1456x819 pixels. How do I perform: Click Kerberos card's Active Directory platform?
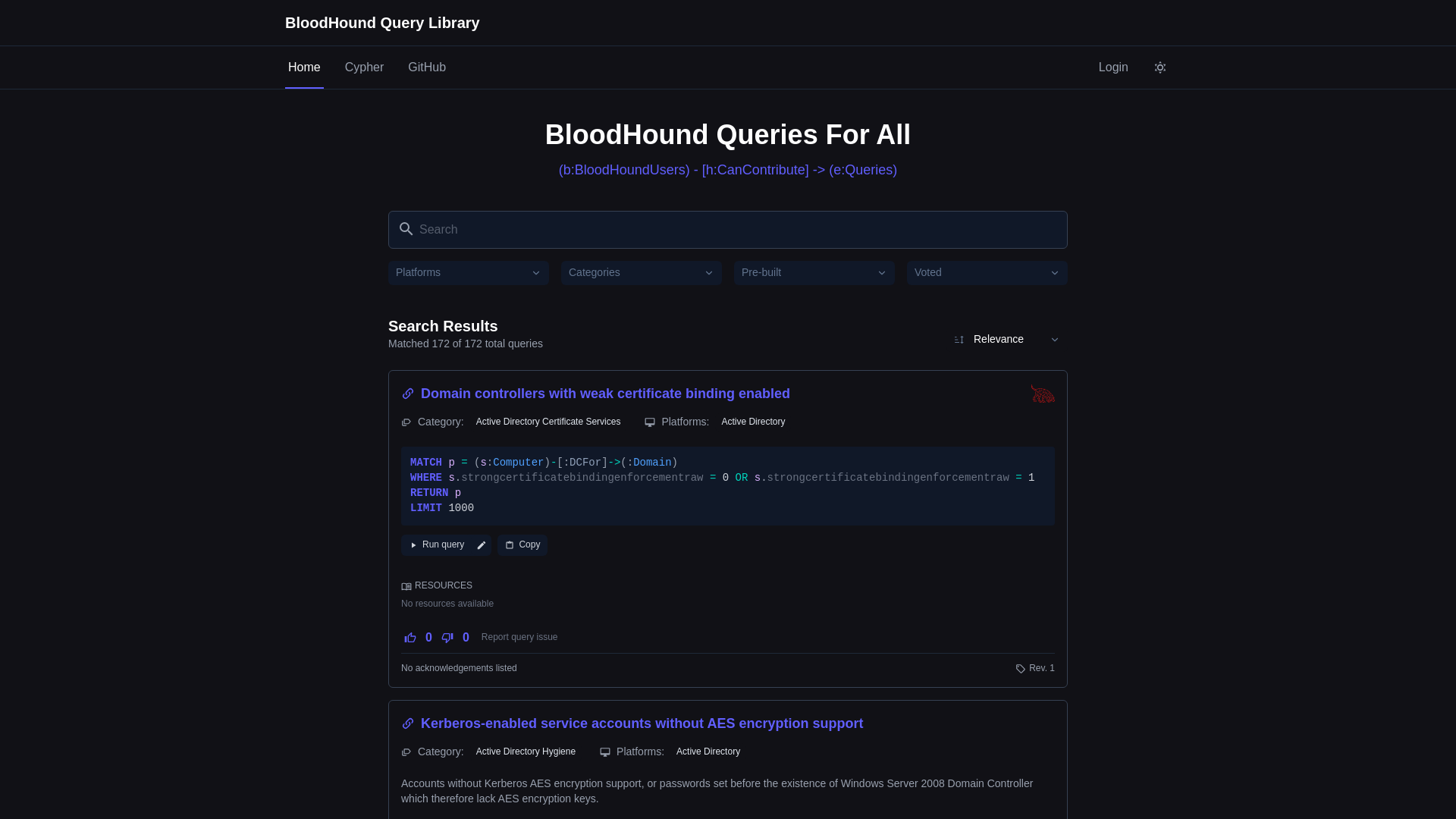(x=708, y=752)
